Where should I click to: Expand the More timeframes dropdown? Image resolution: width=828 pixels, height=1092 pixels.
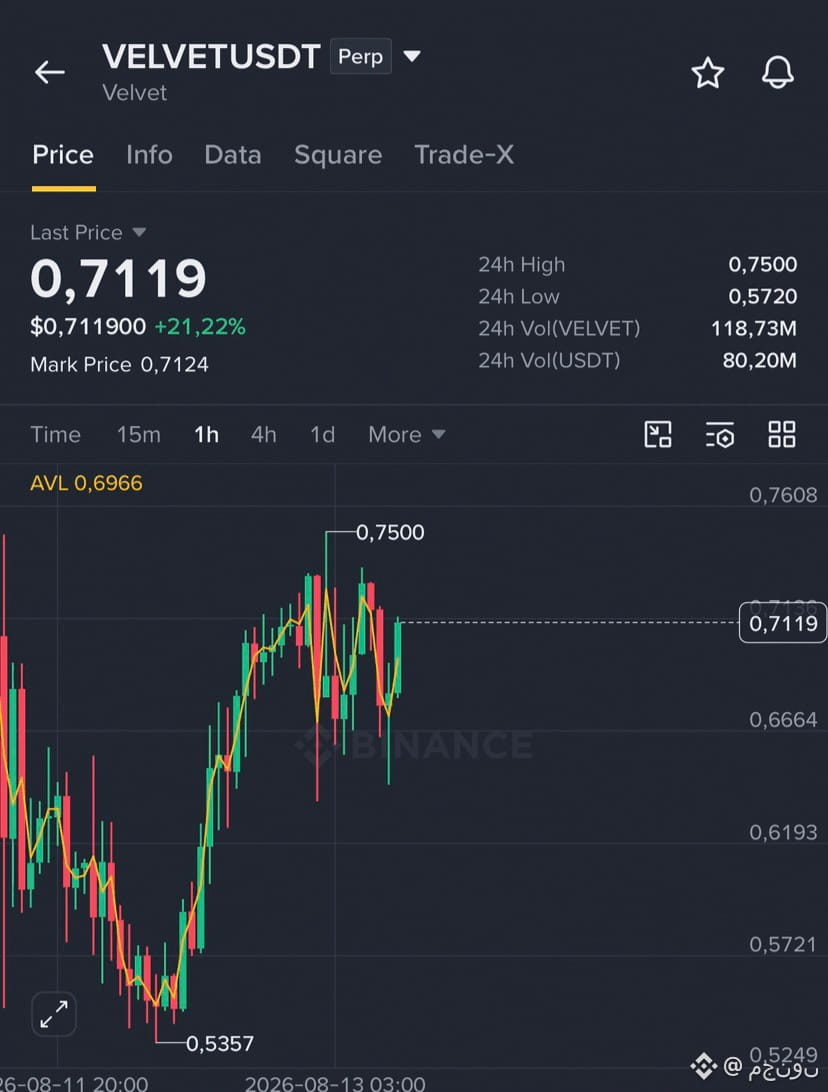tap(407, 435)
